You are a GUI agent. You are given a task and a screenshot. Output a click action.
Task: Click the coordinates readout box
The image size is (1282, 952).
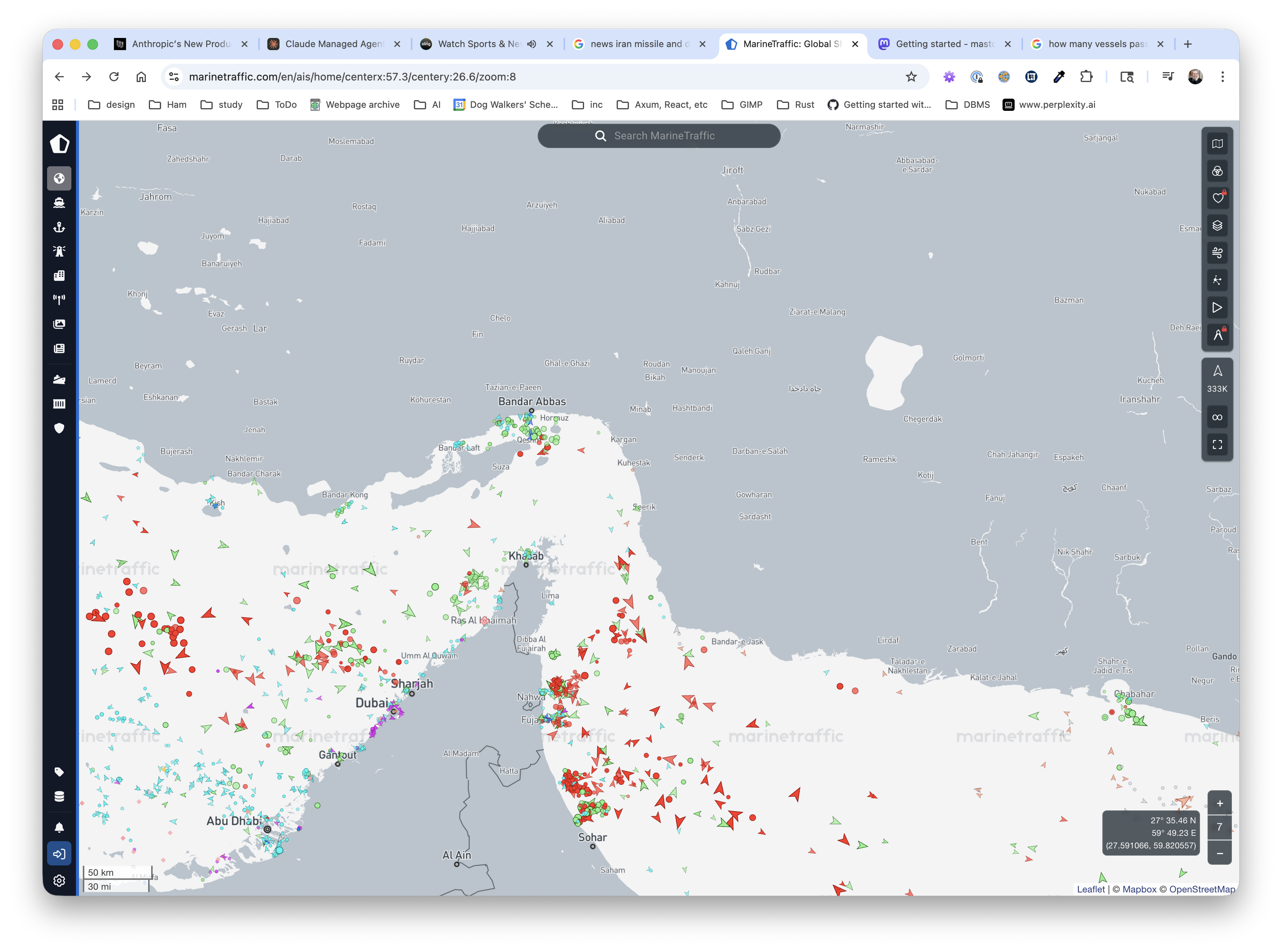coord(1150,833)
